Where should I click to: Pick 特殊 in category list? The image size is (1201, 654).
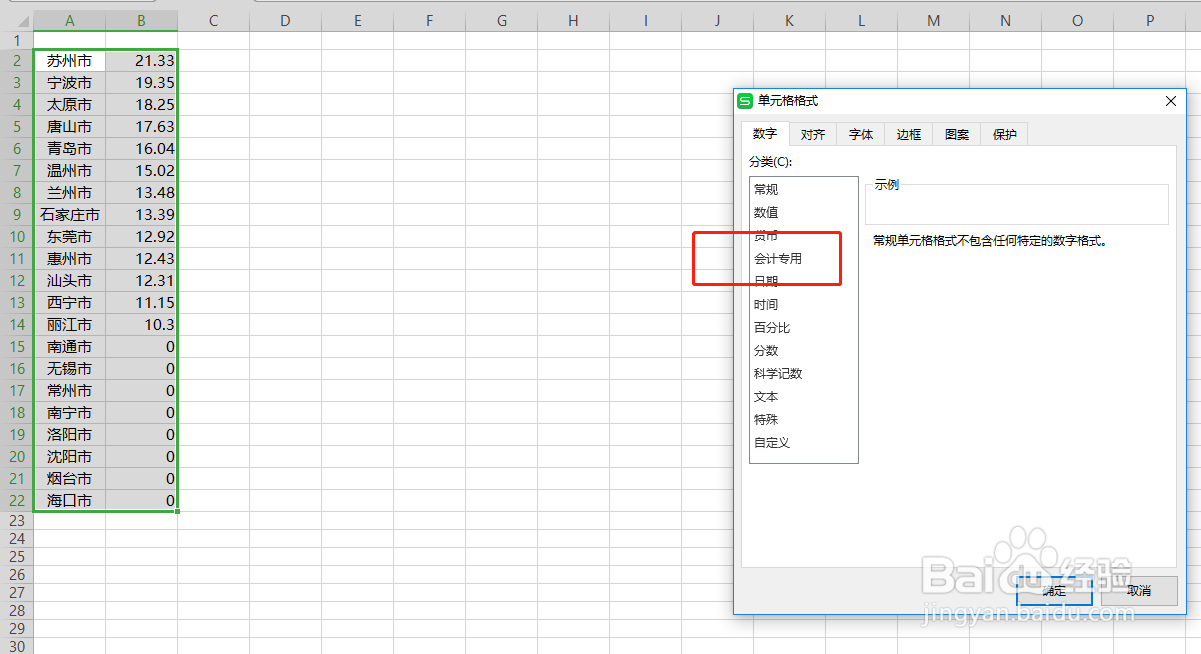point(804,419)
